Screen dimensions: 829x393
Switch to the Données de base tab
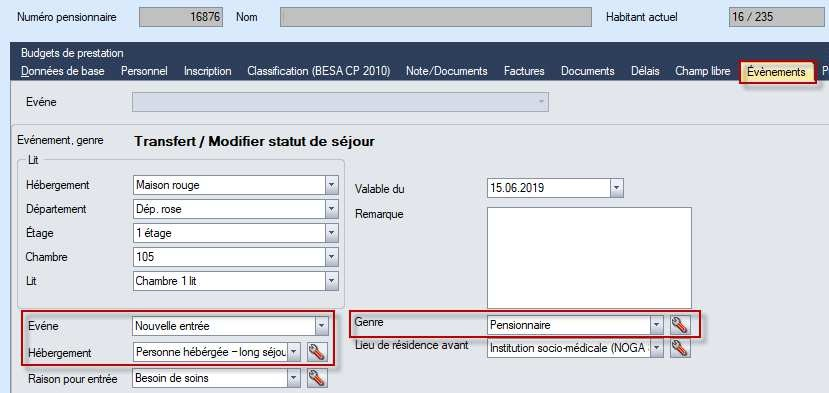[62, 71]
